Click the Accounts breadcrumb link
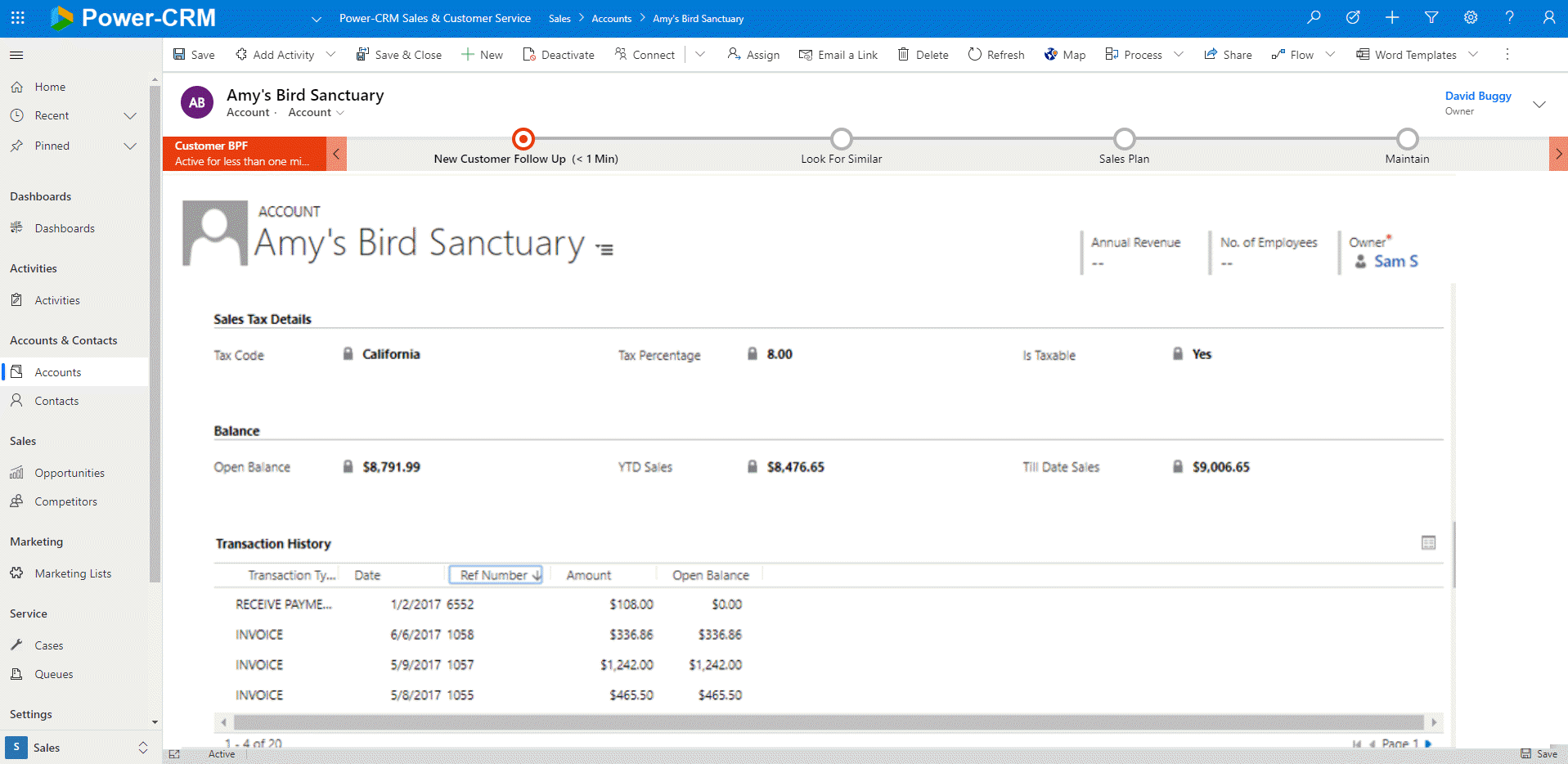 coord(611,18)
